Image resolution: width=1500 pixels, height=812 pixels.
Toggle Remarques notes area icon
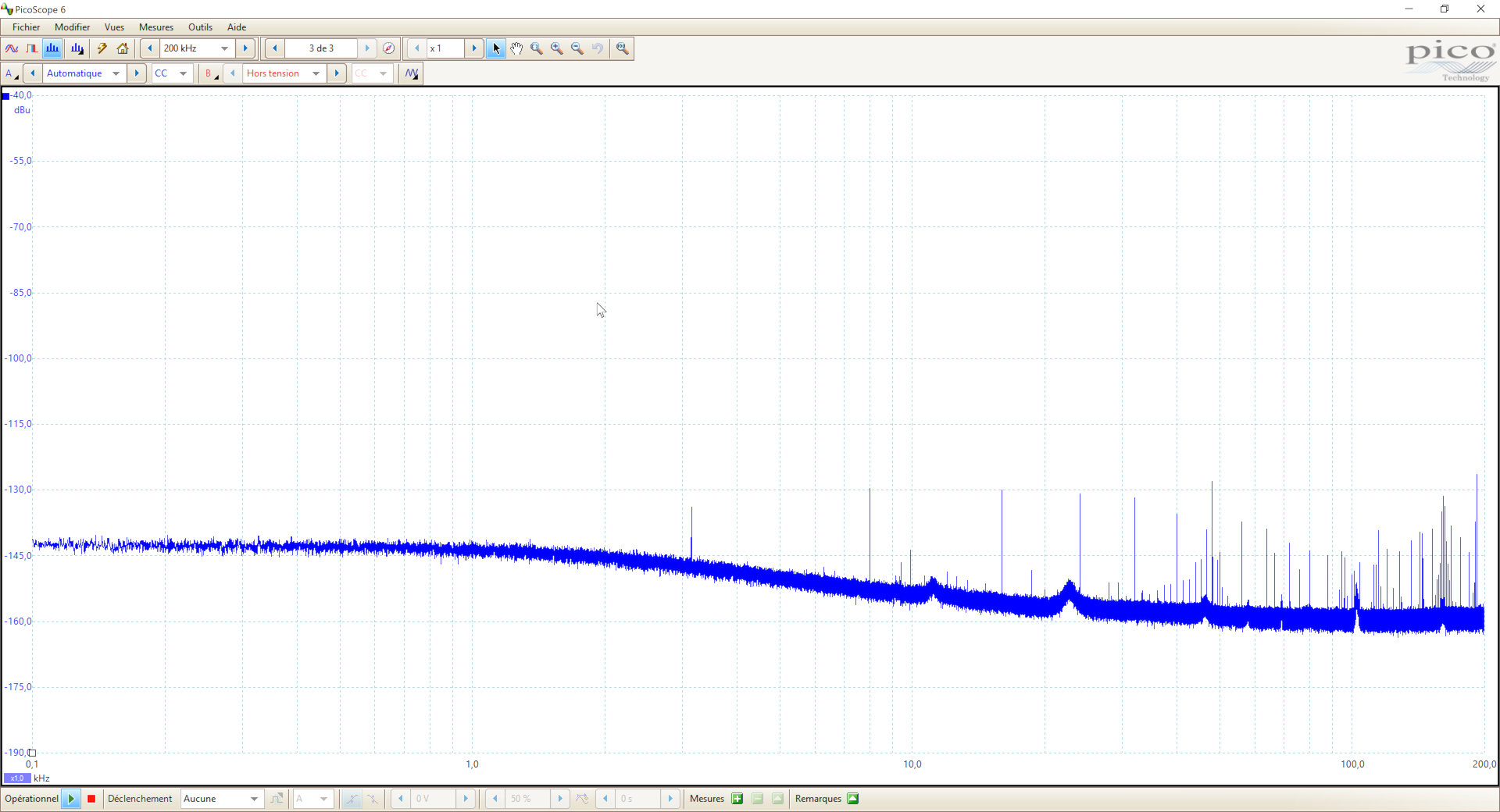[x=853, y=799]
